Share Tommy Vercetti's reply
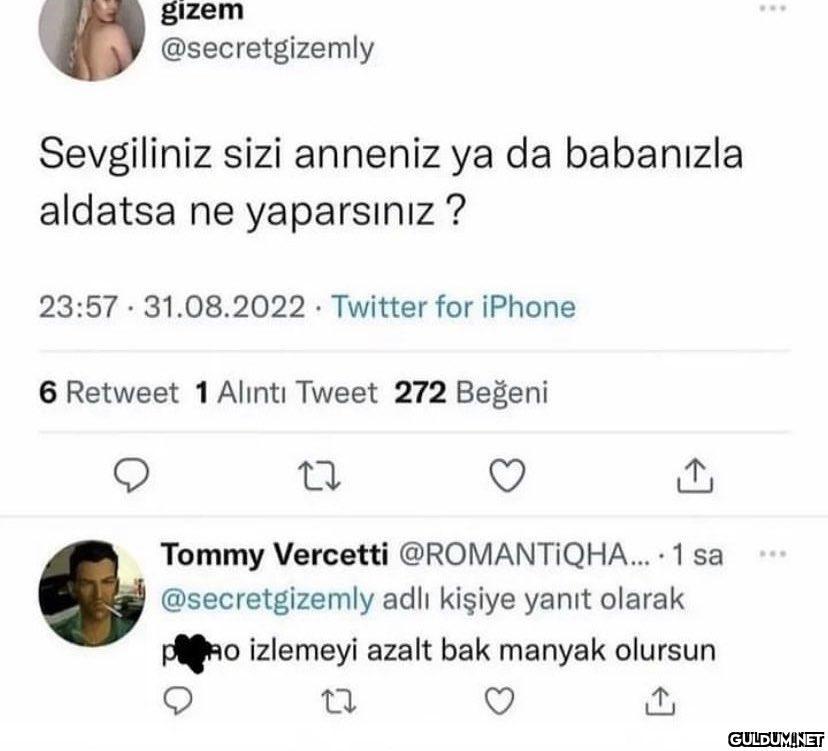The width and height of the screenshot is (828, 751). click(661, 697)
